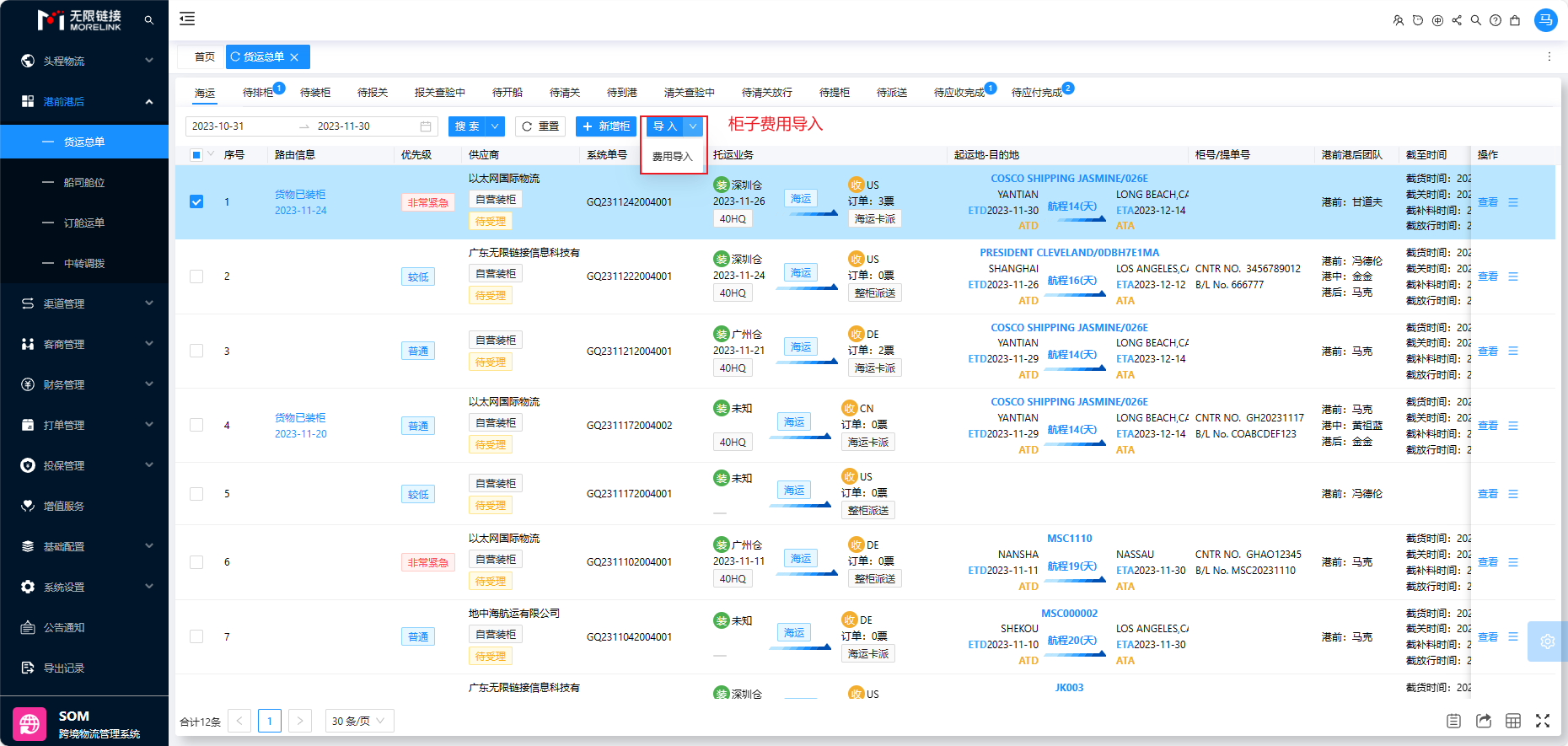The image size is (1568, 746).
Task: Click system order number GQ2311102004001
Action: [x=630, y=562]
